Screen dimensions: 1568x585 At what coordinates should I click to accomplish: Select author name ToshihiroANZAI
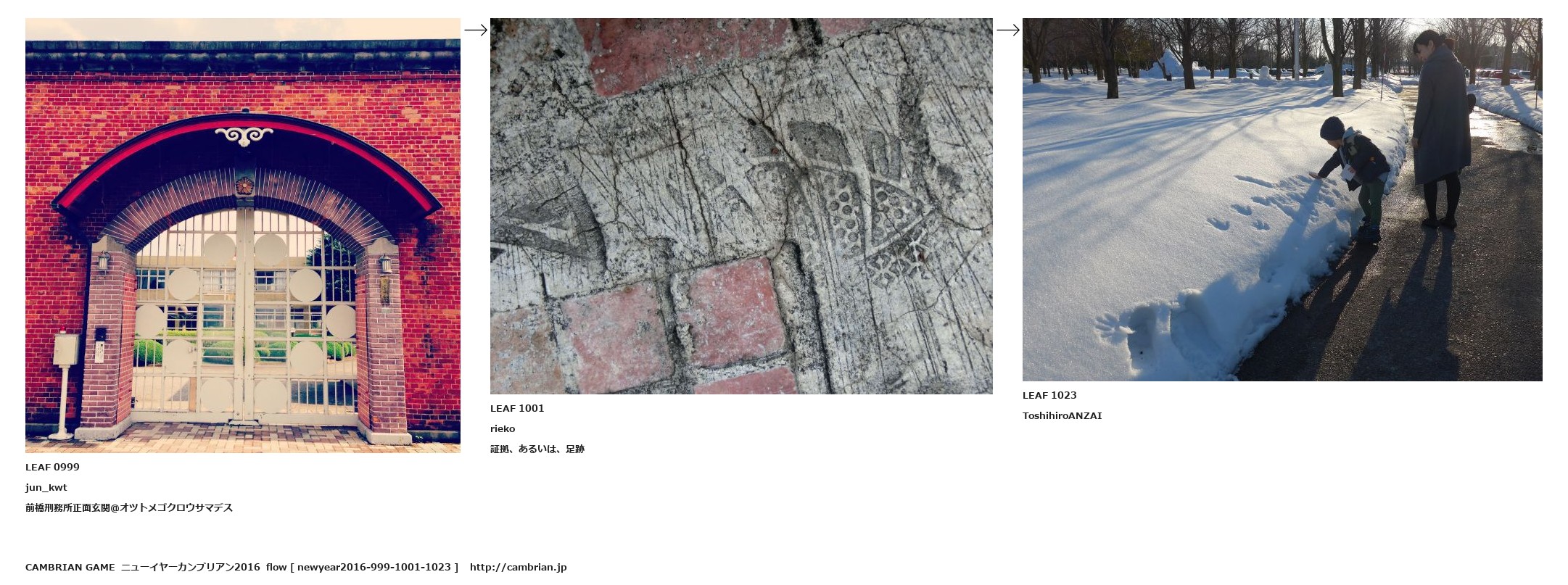[x=1062, y=415]
